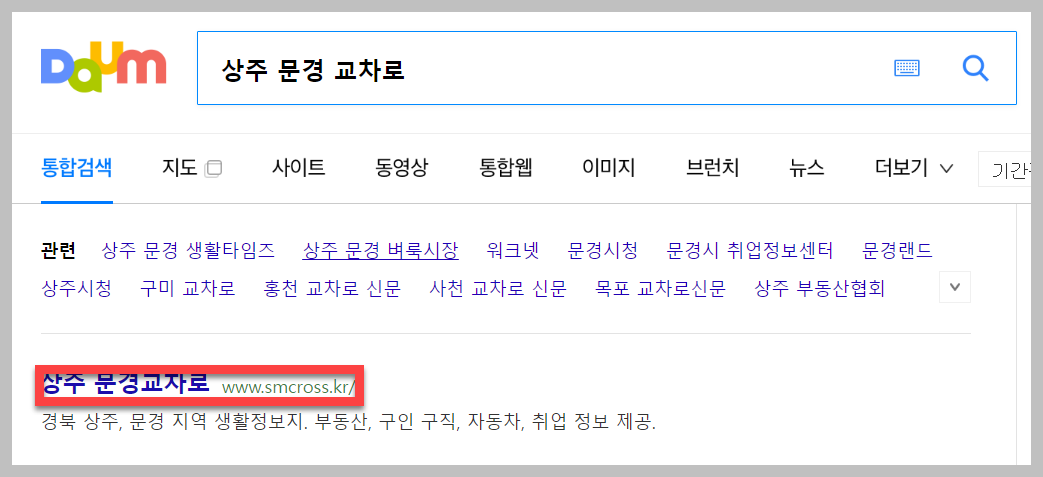Open the 워크넷 related search

(x=513, y=251)
